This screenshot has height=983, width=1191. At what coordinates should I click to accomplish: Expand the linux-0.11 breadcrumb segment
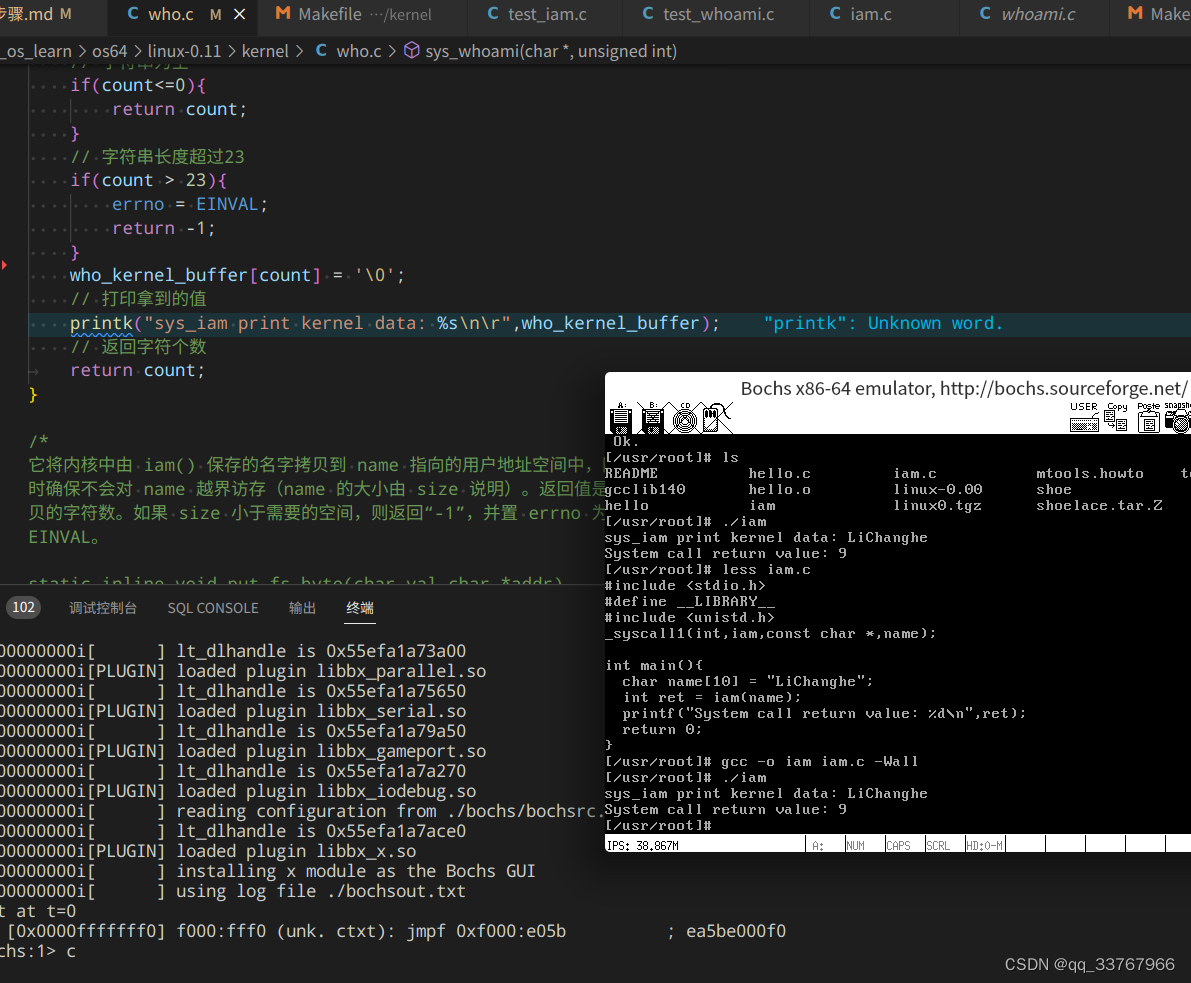coord(184,51)
